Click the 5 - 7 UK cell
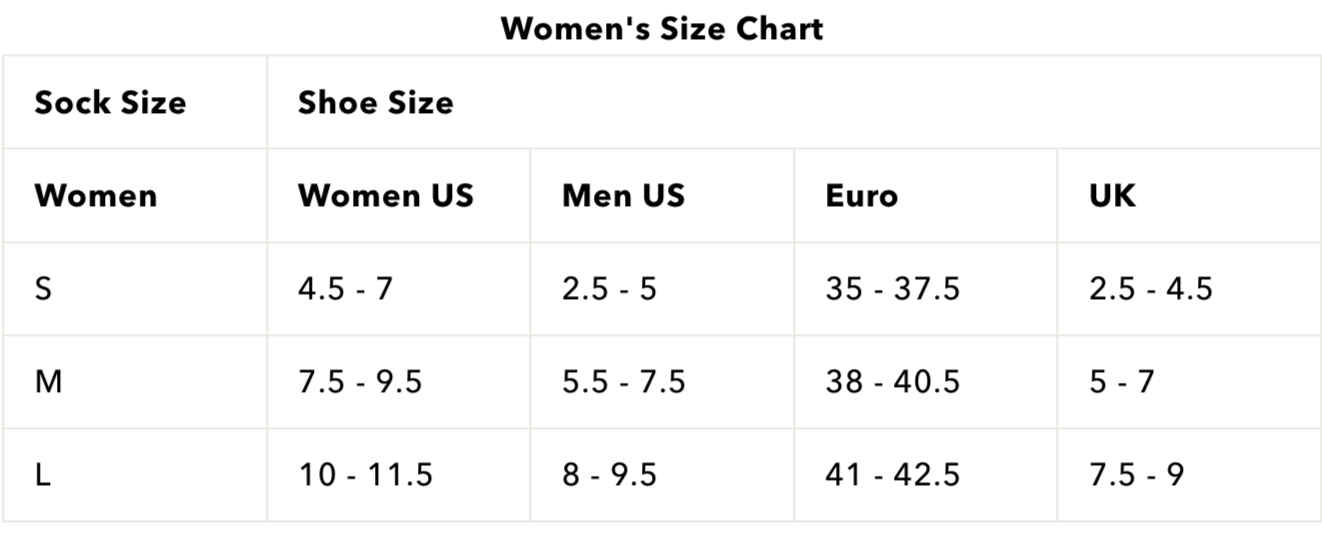Screen dimensions: 1322x547 pyautogui.click(x=1121, y=382)
